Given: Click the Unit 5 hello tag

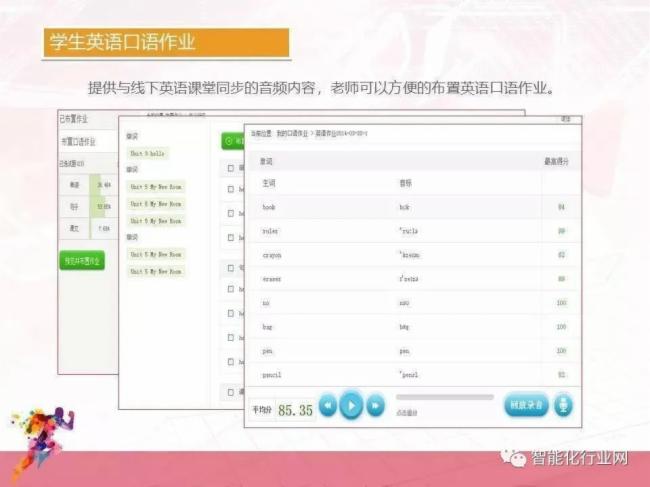Looking at the screenshot, I should [x=148, y=153].
